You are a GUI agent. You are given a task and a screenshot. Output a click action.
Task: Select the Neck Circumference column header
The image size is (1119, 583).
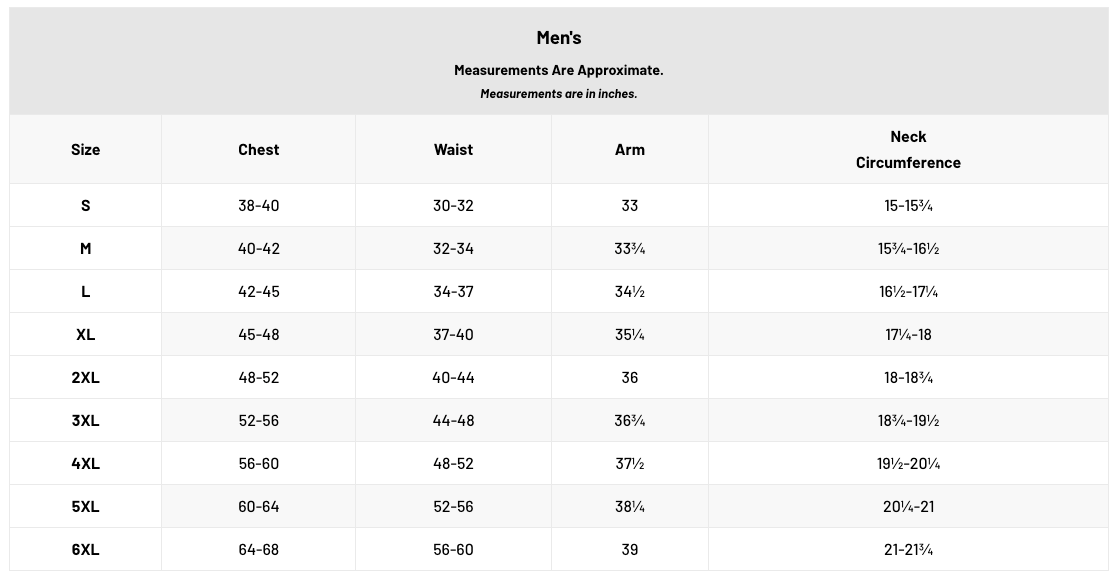(x=908, y=150)
